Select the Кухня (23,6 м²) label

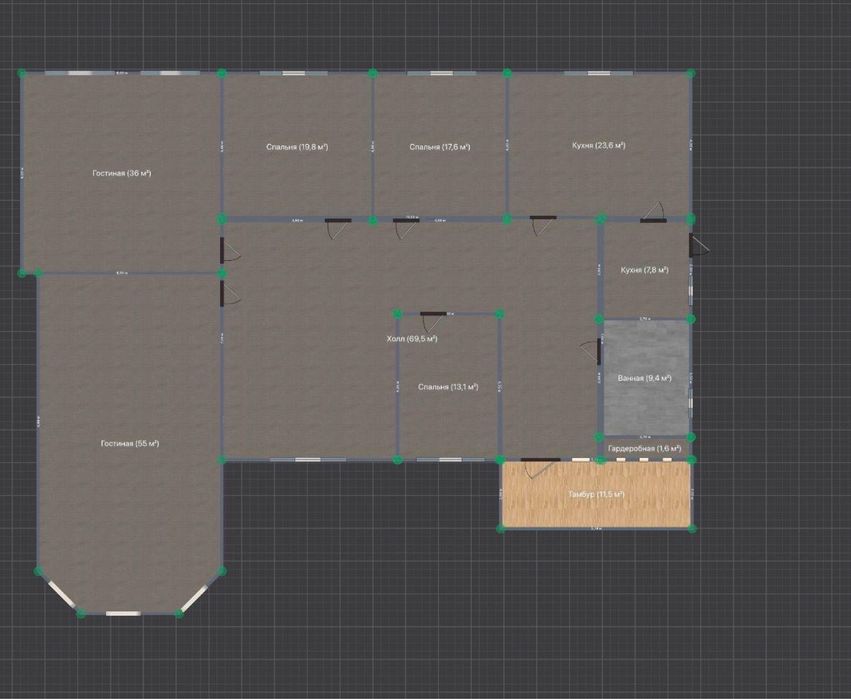(599, 145)
